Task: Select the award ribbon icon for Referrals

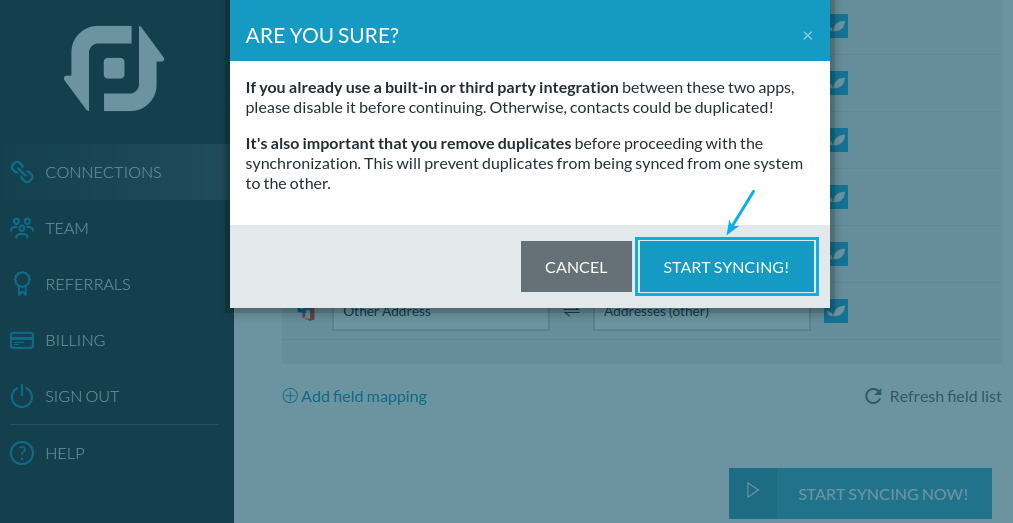Action: click(x=22, y=284)
